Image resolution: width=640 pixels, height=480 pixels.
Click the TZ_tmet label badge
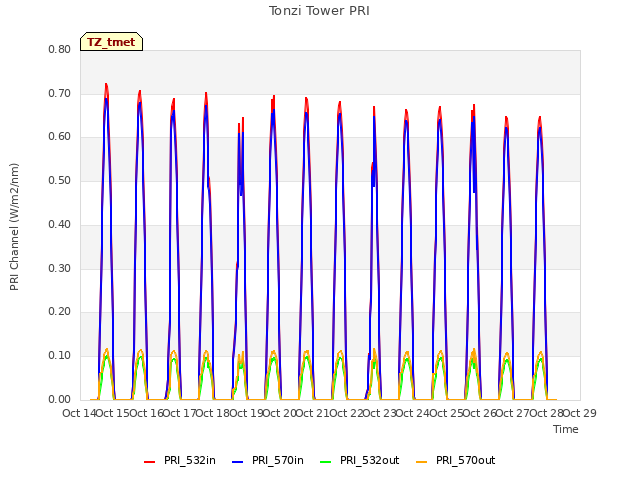111,42
